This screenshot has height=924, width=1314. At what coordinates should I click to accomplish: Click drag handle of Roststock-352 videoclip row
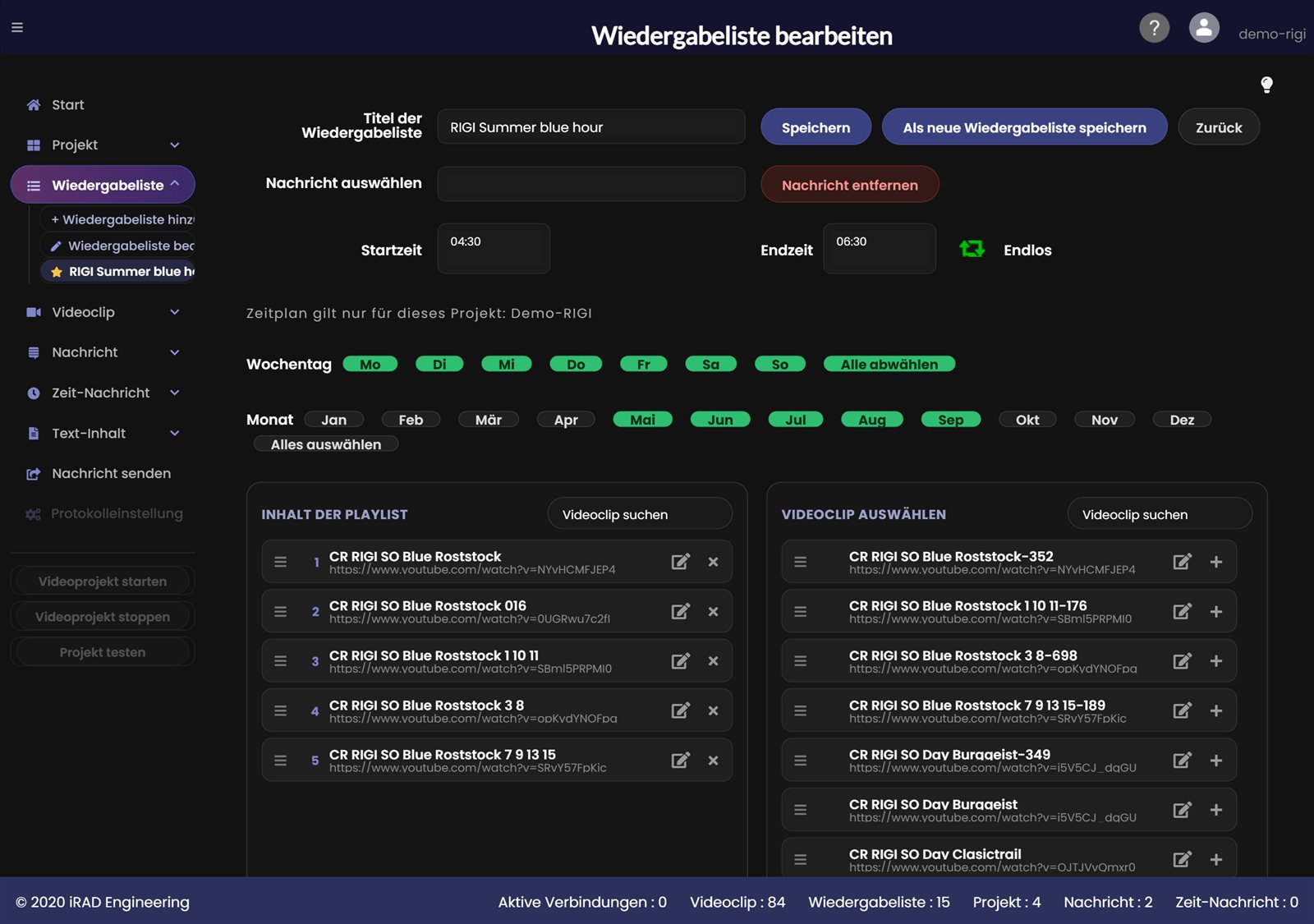801,562
